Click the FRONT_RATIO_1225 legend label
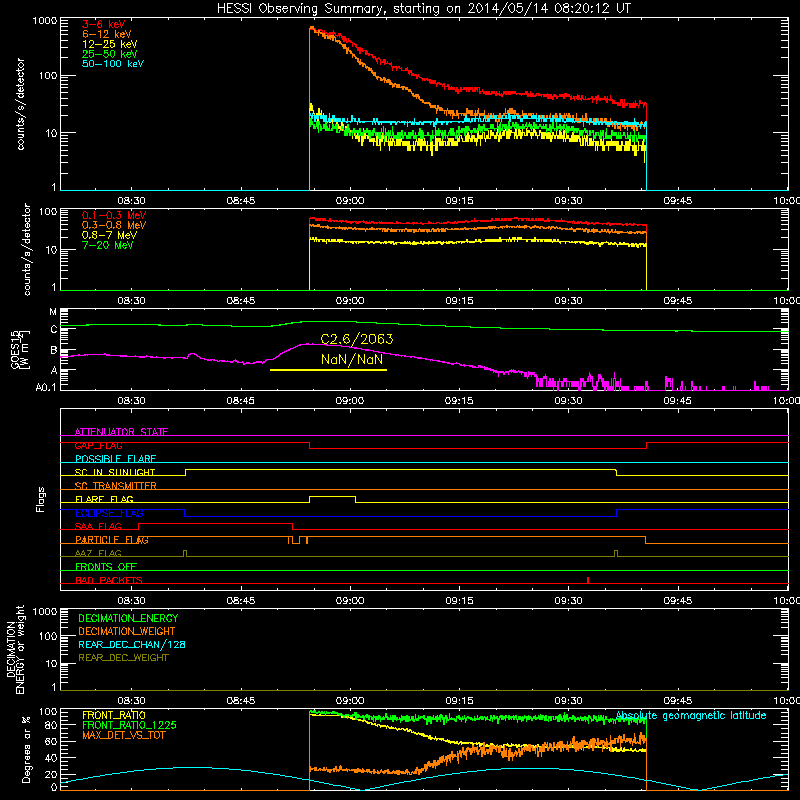This screenshot has height=800, width=800. pos(129,725)
